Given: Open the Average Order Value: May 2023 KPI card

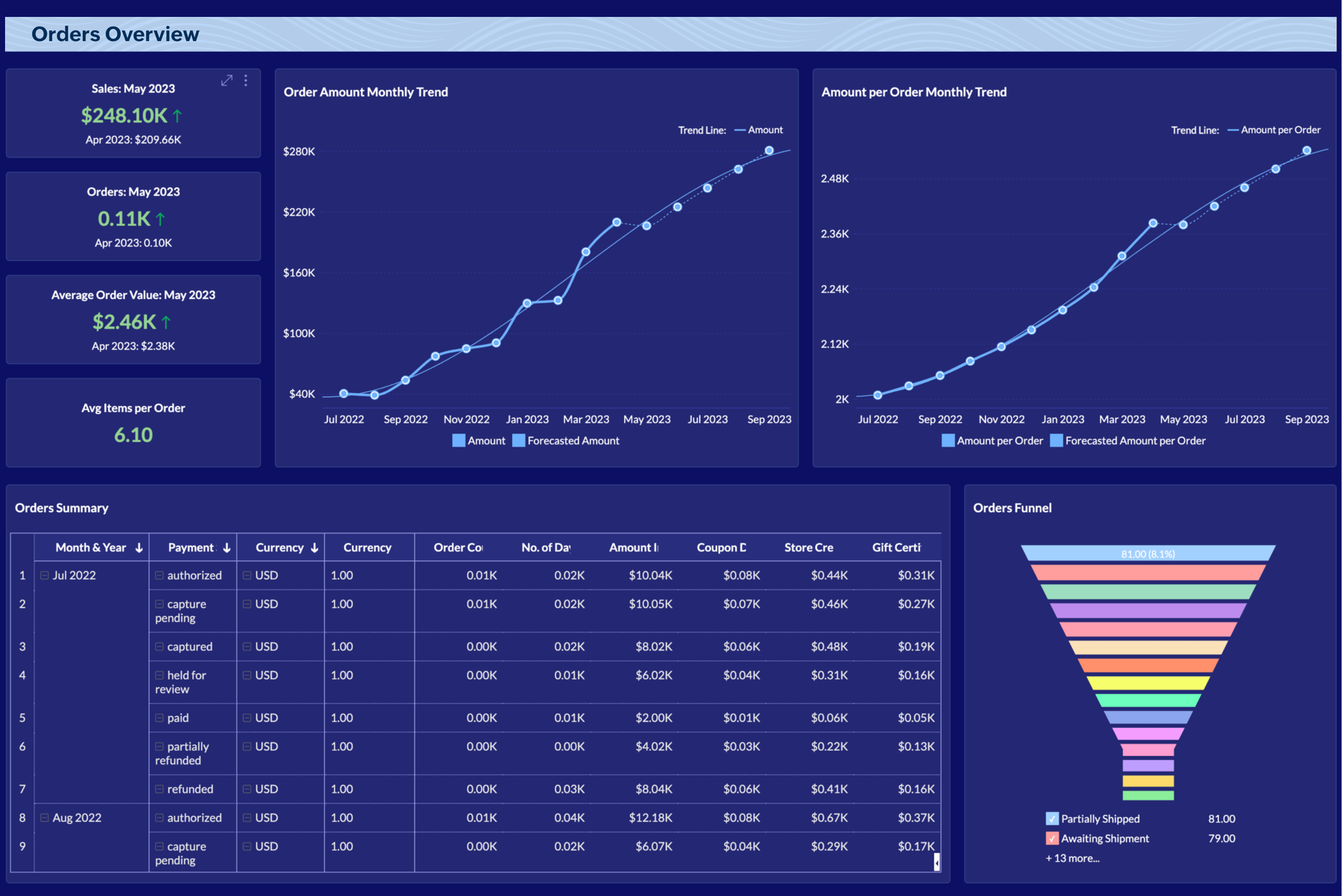Looking at the screenshot, I should pos(132,320).
